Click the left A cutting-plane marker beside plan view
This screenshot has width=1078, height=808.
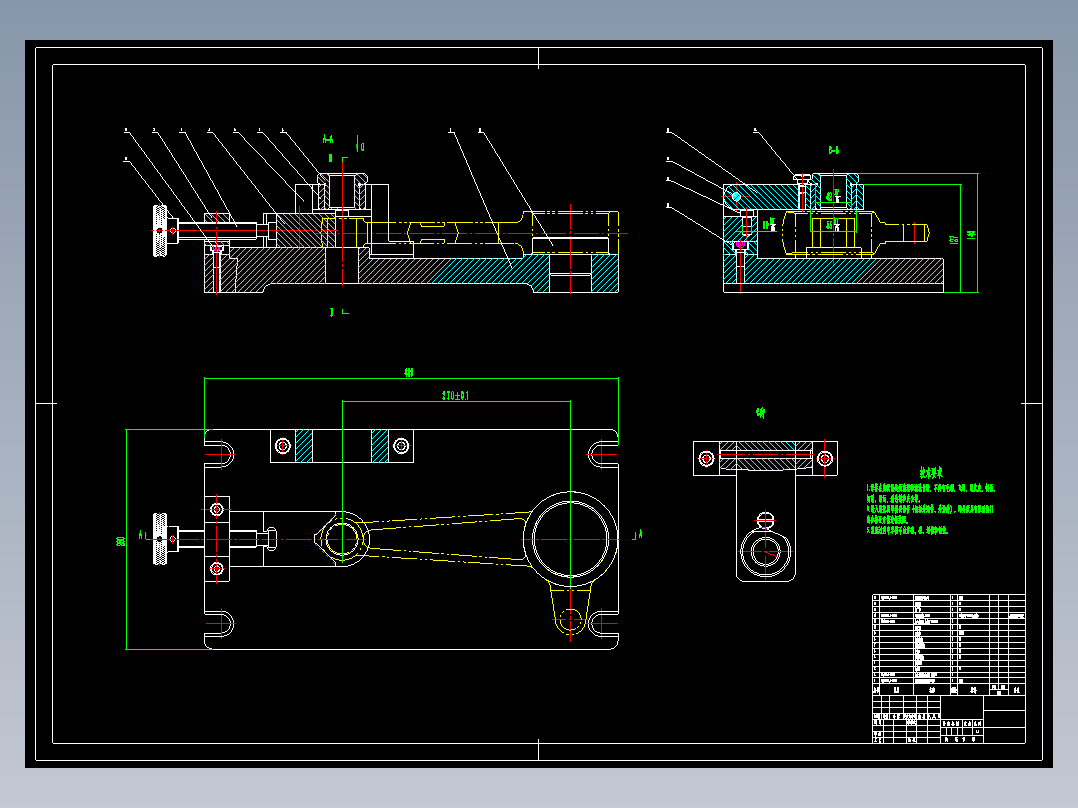tap(142, 535)
